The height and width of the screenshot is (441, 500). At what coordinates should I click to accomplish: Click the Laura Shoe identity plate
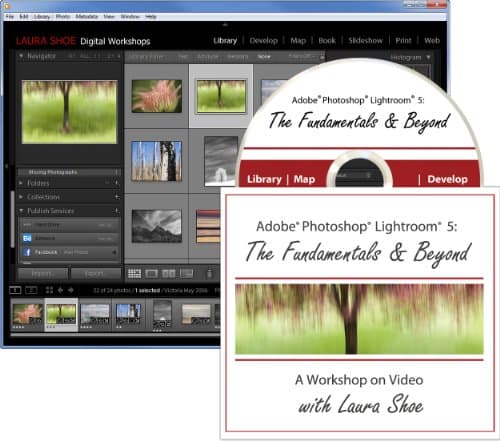(x=83, y=41)
